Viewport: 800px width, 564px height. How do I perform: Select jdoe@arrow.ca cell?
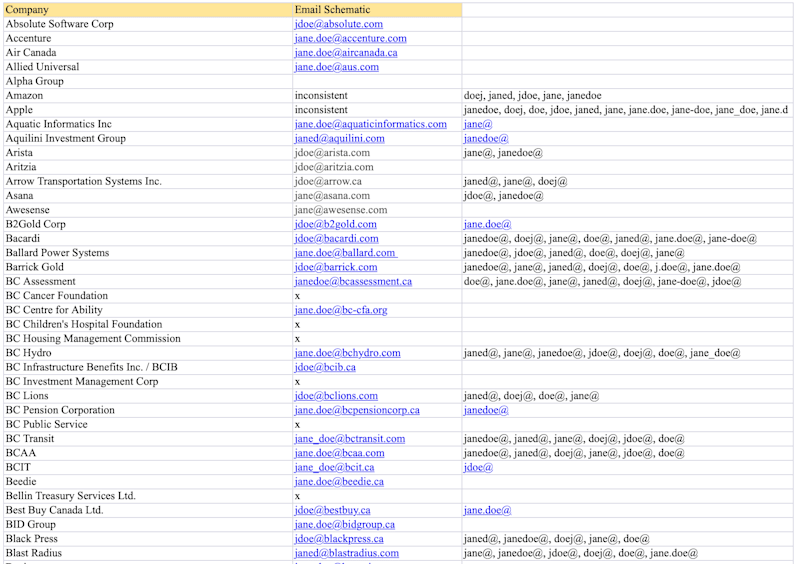click(x=378, y=181)
